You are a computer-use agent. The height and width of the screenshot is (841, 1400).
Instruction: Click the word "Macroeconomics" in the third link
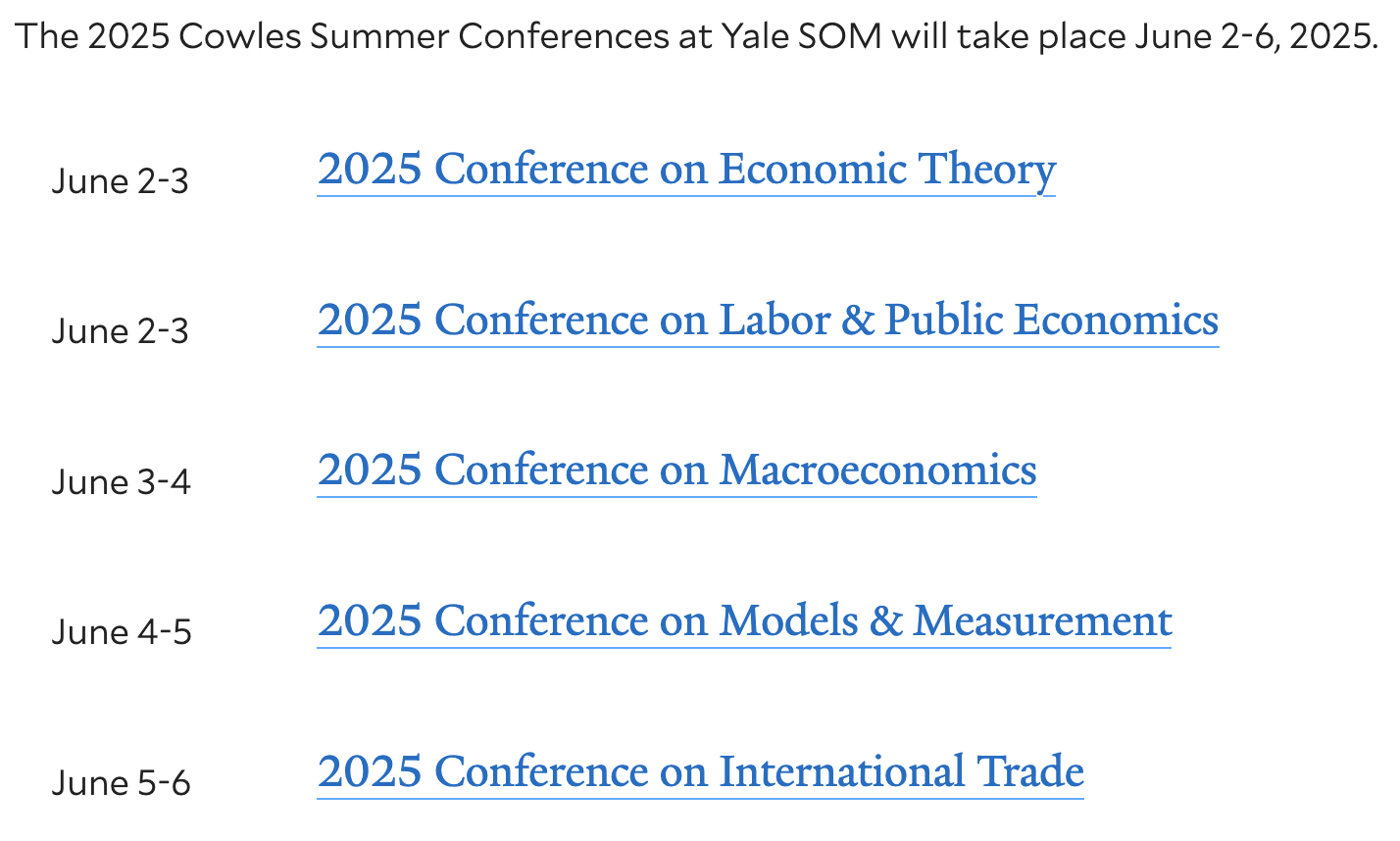pyautogui.click(x=877, y=470)
